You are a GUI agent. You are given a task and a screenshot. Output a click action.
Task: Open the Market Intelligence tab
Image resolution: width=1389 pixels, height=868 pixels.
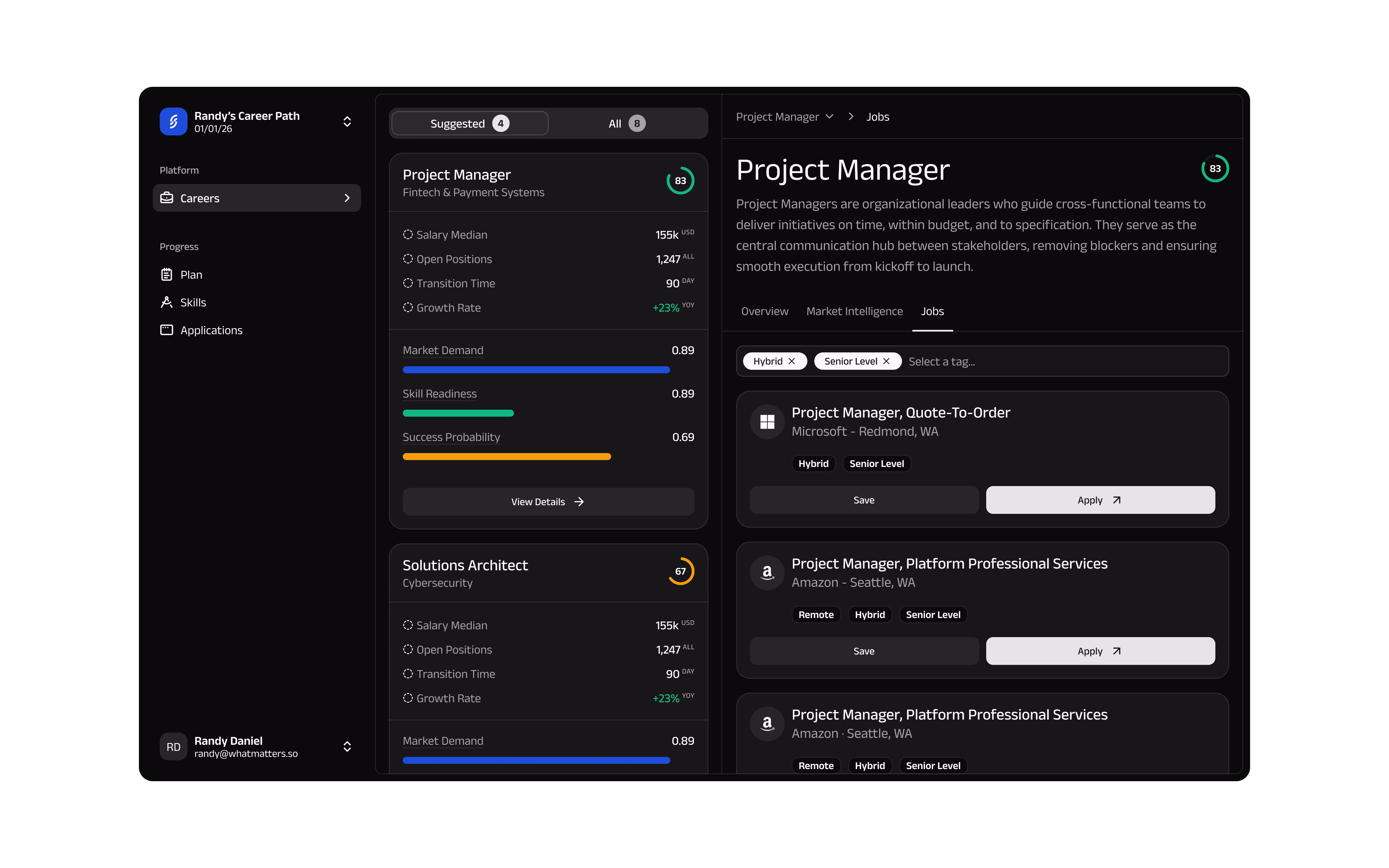coord(854,311)
